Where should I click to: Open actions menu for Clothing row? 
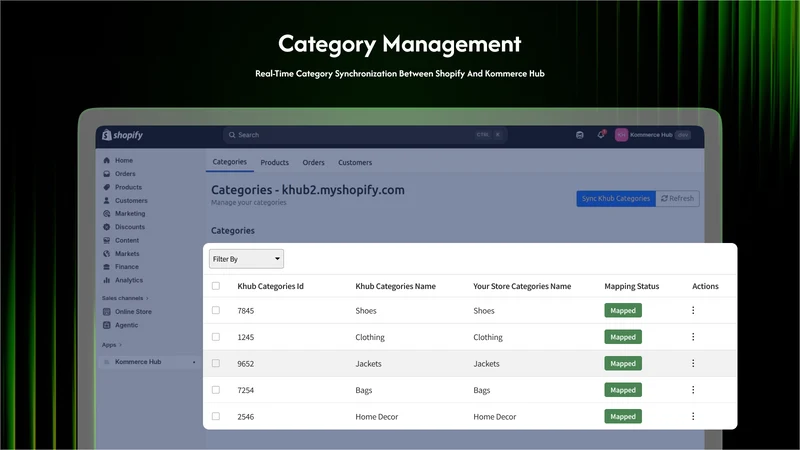point(693,337)
